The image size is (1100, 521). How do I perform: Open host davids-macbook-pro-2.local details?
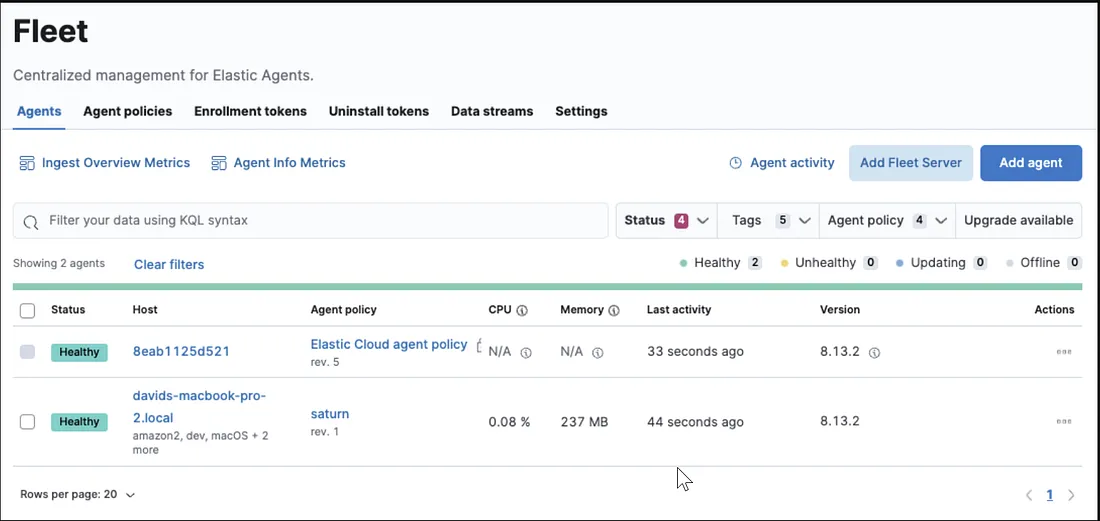point(199,407)
